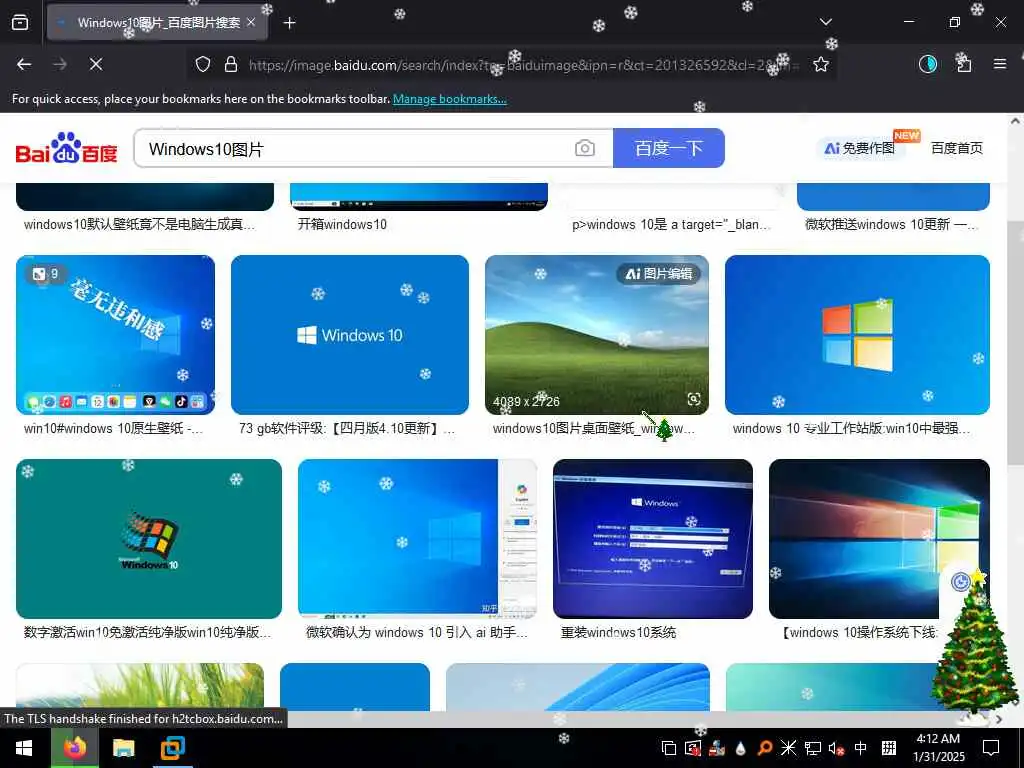Click caption windows10默认壁纸竟不是电脑生成真
1024x768 pixels.
139,225
